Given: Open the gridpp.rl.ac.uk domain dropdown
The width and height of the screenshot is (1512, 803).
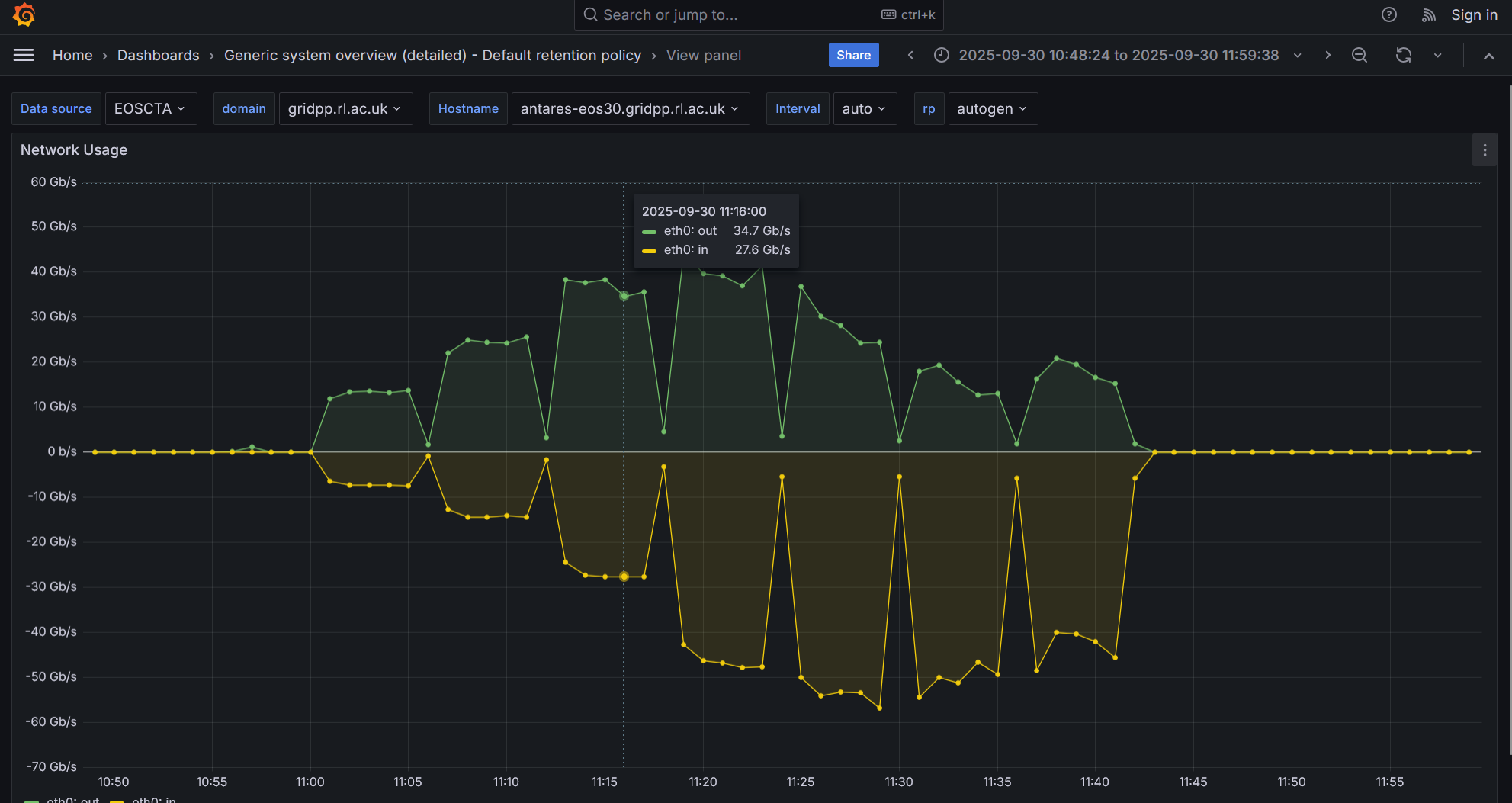Looking at the screenshot, I should point(345,108).
